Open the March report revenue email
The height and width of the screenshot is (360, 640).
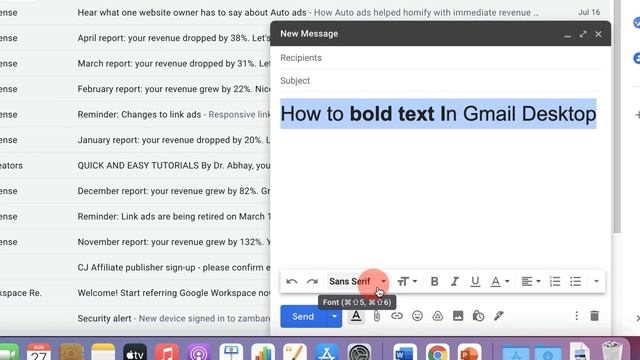pyautogui.click(x=135, y=64)
